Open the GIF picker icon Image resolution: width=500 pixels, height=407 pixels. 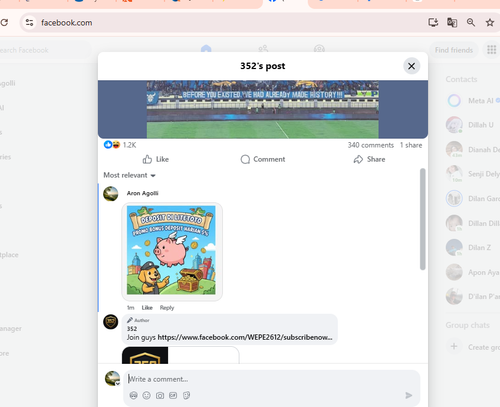173,395
